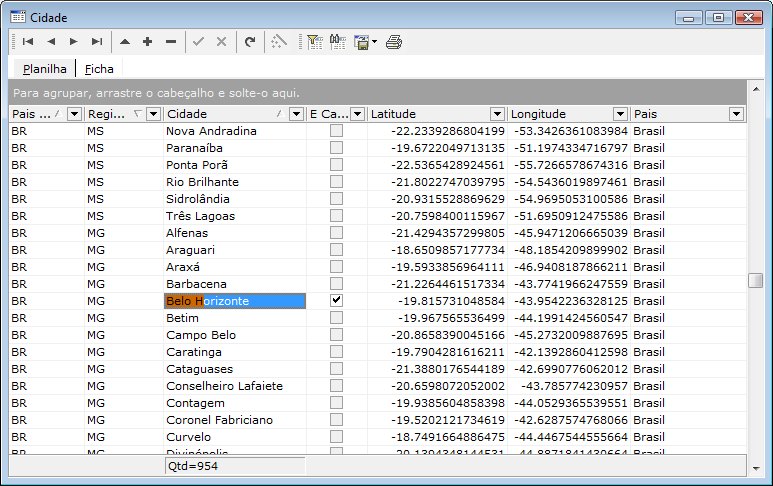Screen dimensions: 773x486
Task: Open the search binoculars icon
Action: [338, 42]
